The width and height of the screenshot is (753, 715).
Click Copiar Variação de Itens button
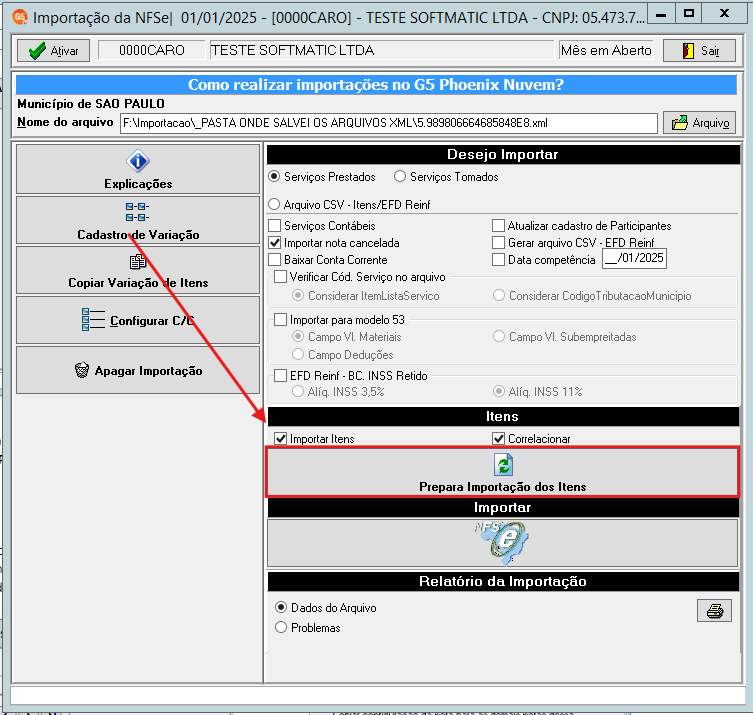point(138,270)
